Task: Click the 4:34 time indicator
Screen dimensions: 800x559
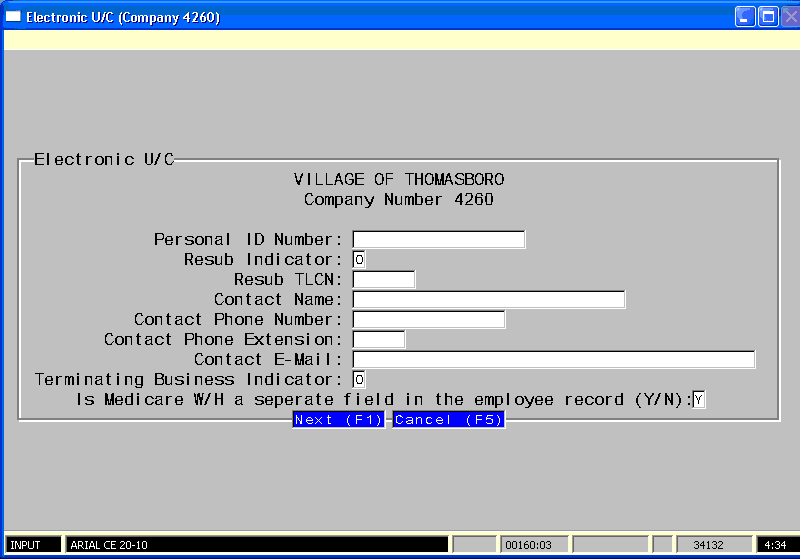Action: [x=775, y=545]
